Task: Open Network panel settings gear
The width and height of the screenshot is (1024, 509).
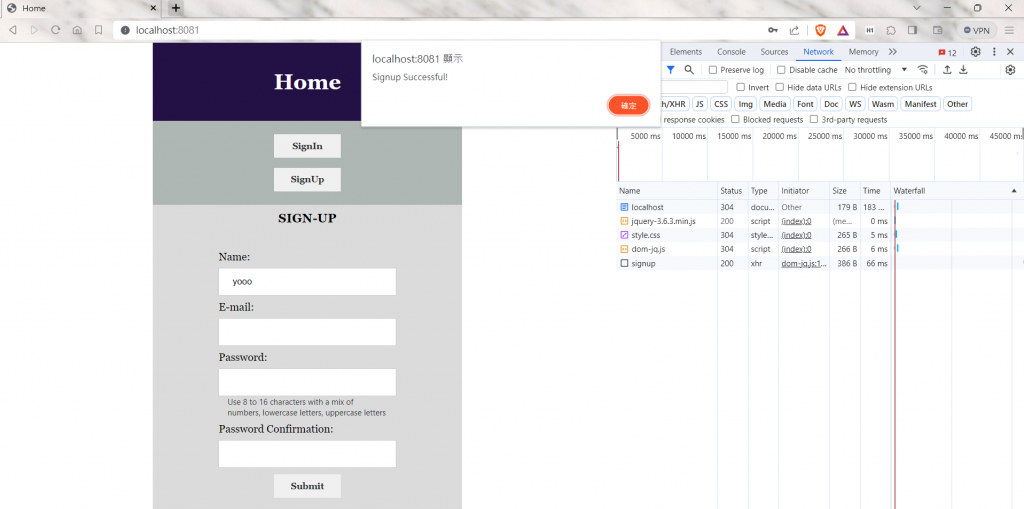Action: 1010,69
